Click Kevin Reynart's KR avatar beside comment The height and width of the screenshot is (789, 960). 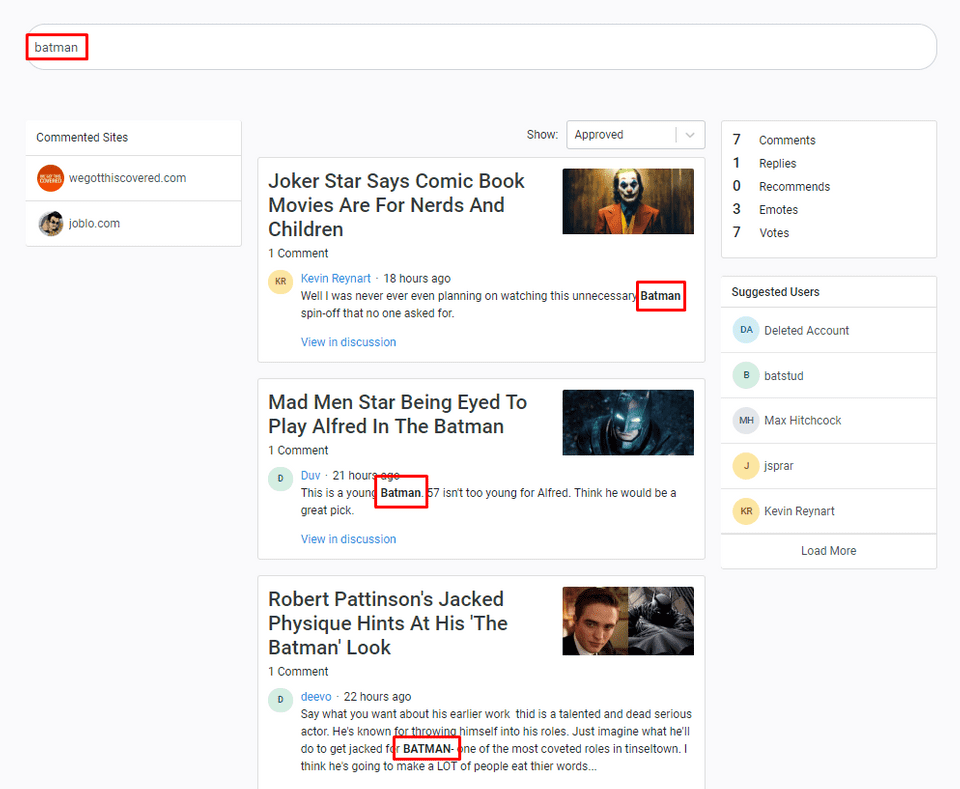point(280,282)
